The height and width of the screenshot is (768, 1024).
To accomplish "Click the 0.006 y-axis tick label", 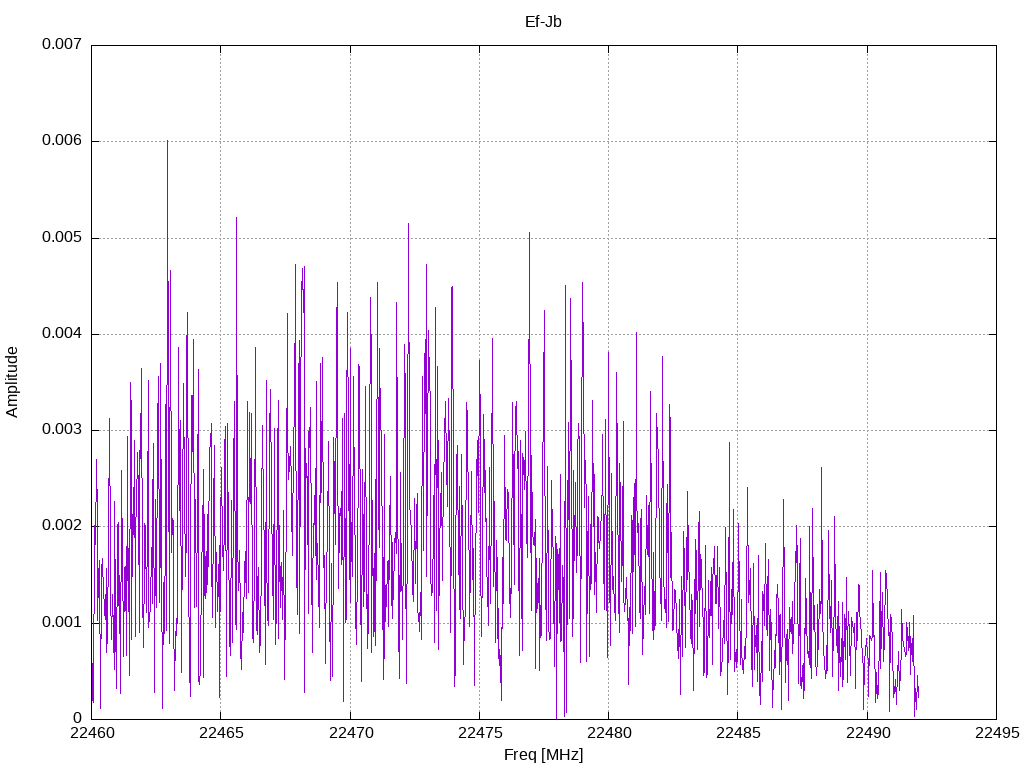I will pos(62,140).
